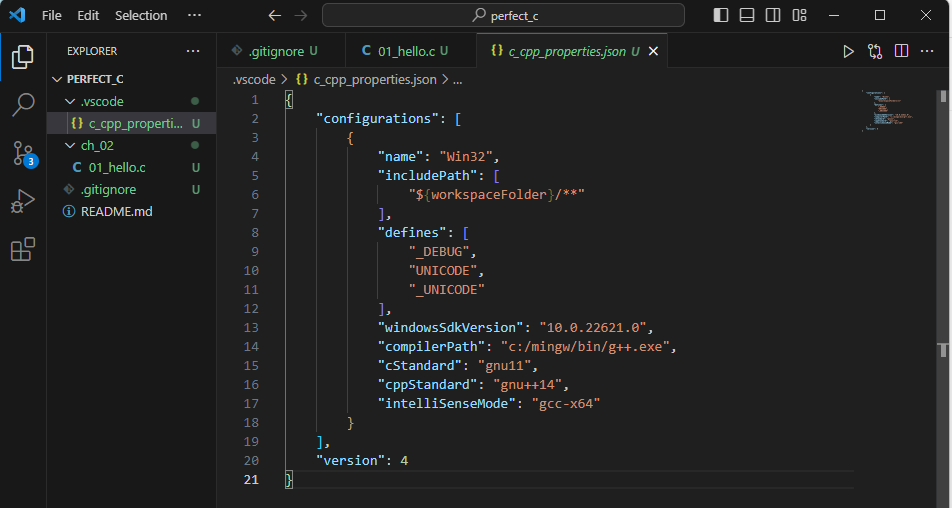
Task: Click the "c:/mingw/bin/g++.exe" compiler path value
Action: pyautogui.click(x=585, y=347)
